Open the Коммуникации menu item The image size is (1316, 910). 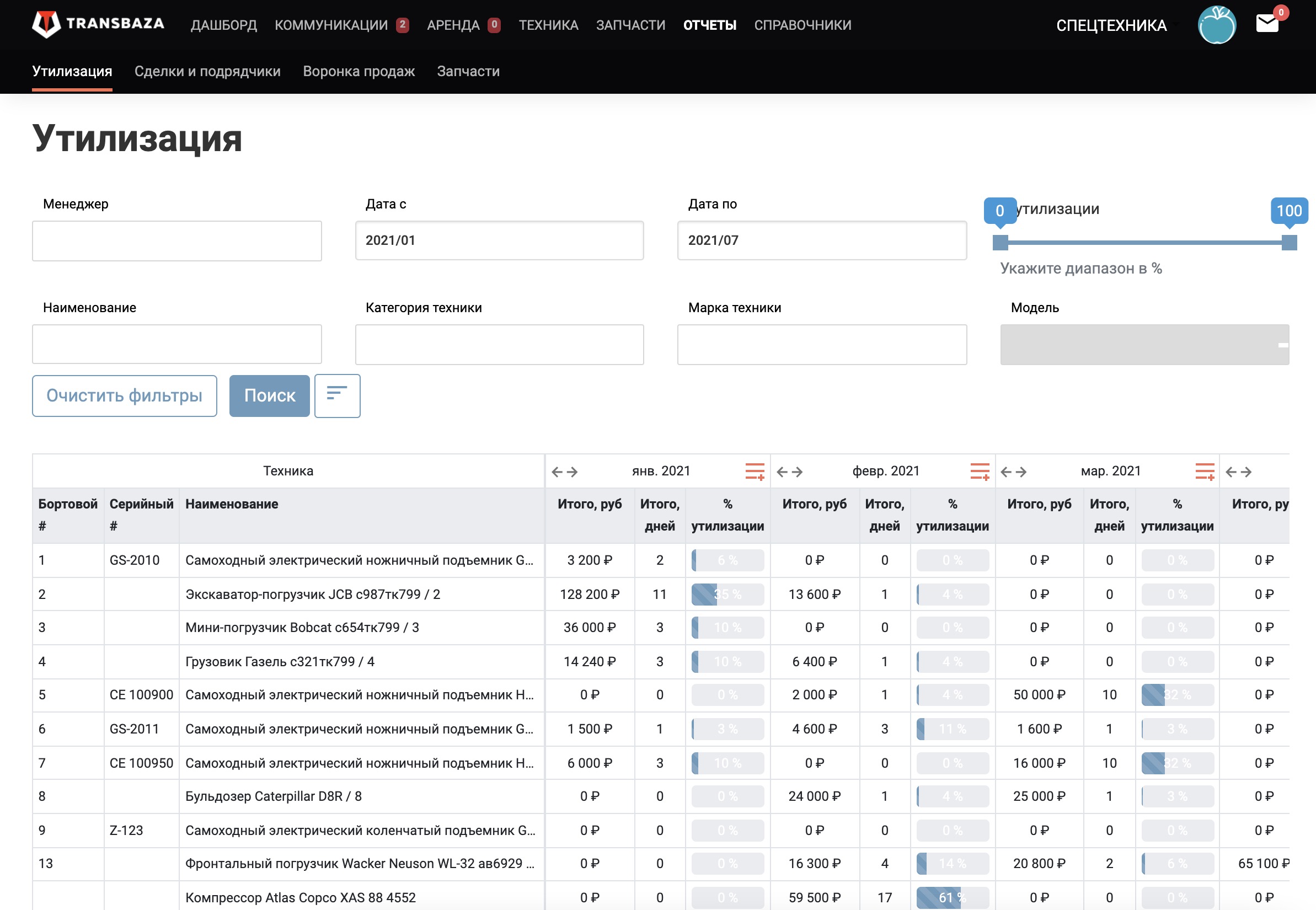(x=331, y=25)
